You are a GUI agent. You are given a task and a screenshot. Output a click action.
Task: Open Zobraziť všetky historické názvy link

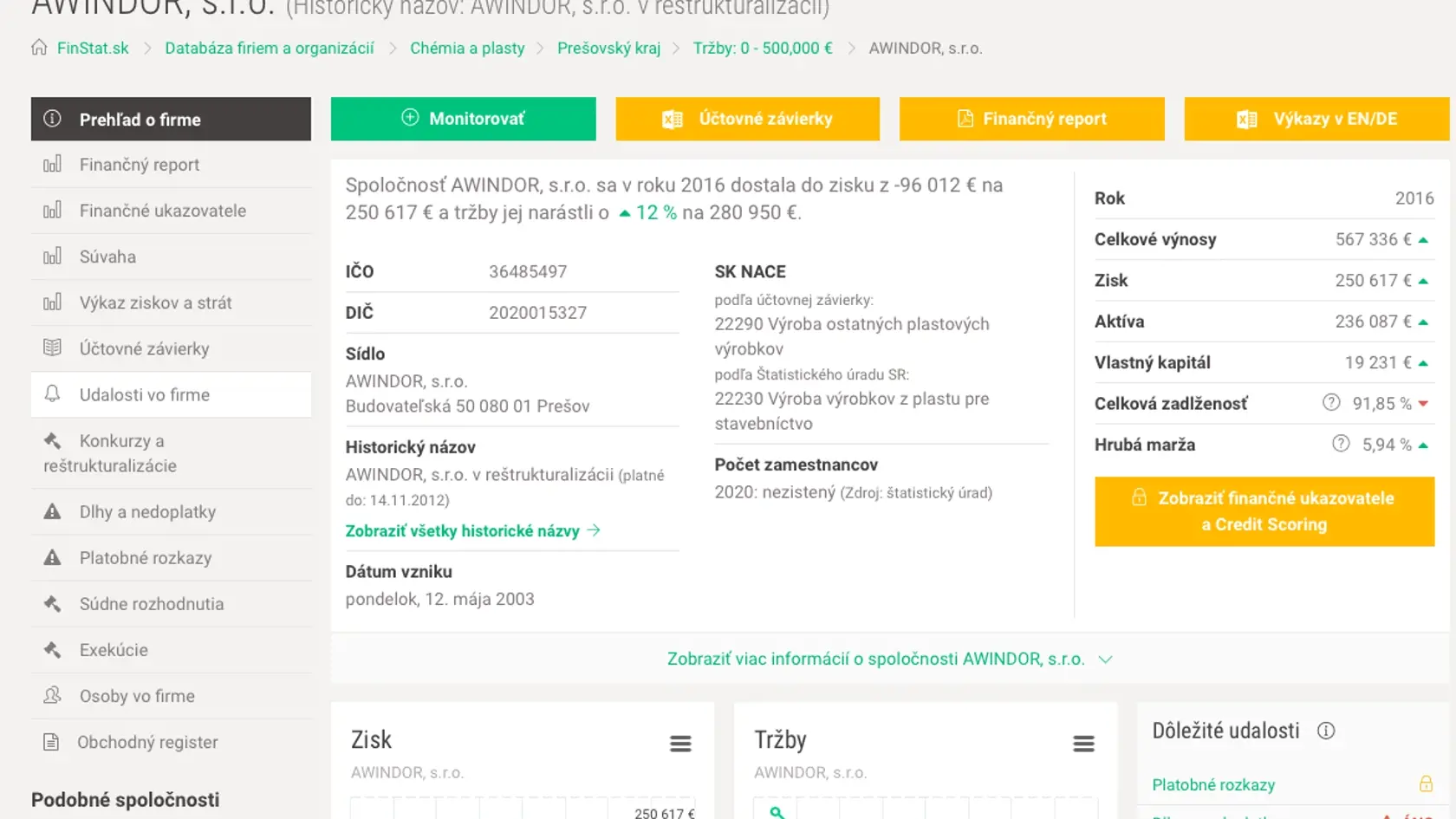[x=473, y=530]
